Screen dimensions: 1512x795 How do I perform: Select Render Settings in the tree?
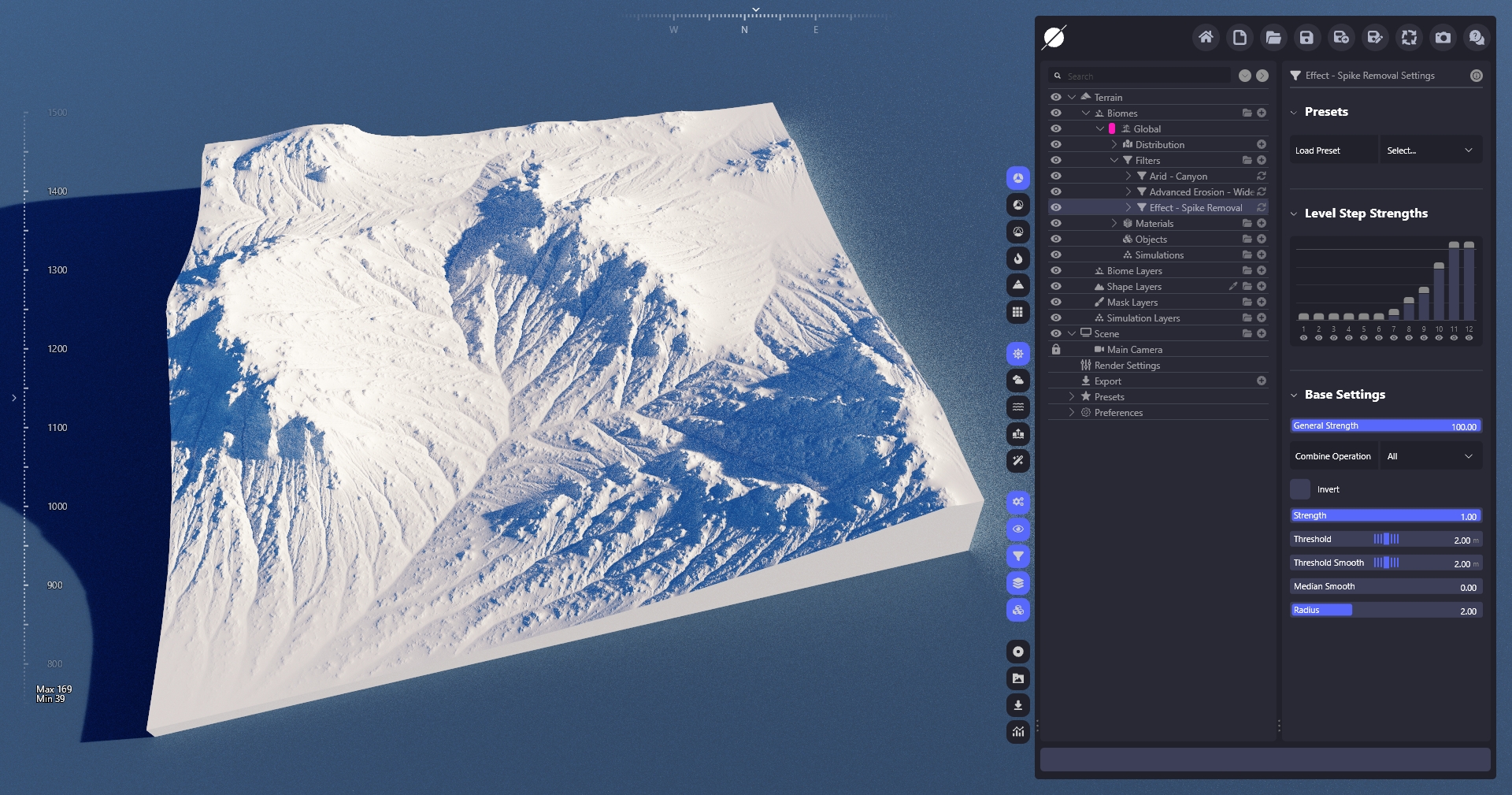click(1127, 366)
